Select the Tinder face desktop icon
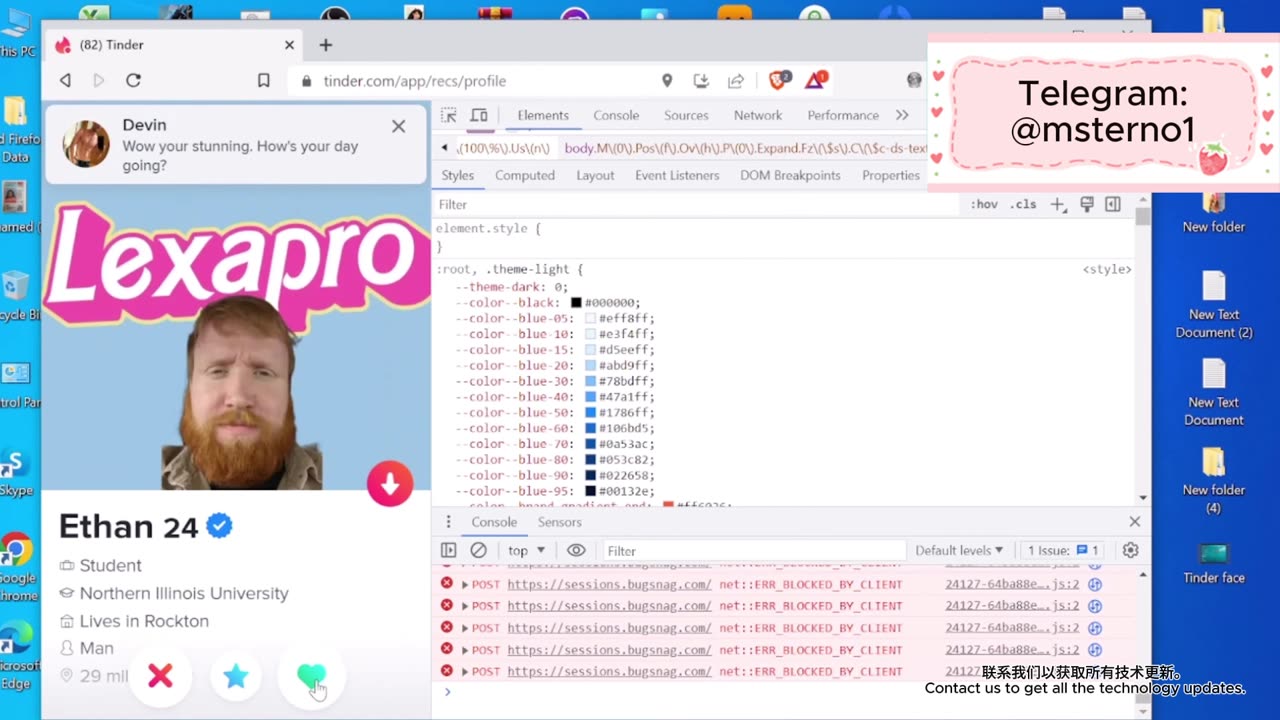The image size is (1280, 720). coord(1214,563)
